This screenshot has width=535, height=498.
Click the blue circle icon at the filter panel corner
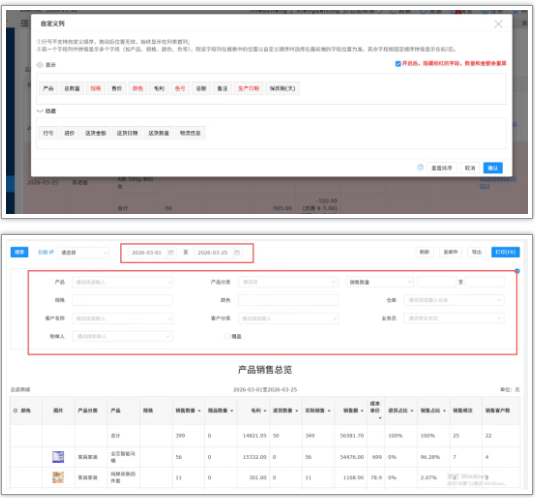tap(517, 271)
